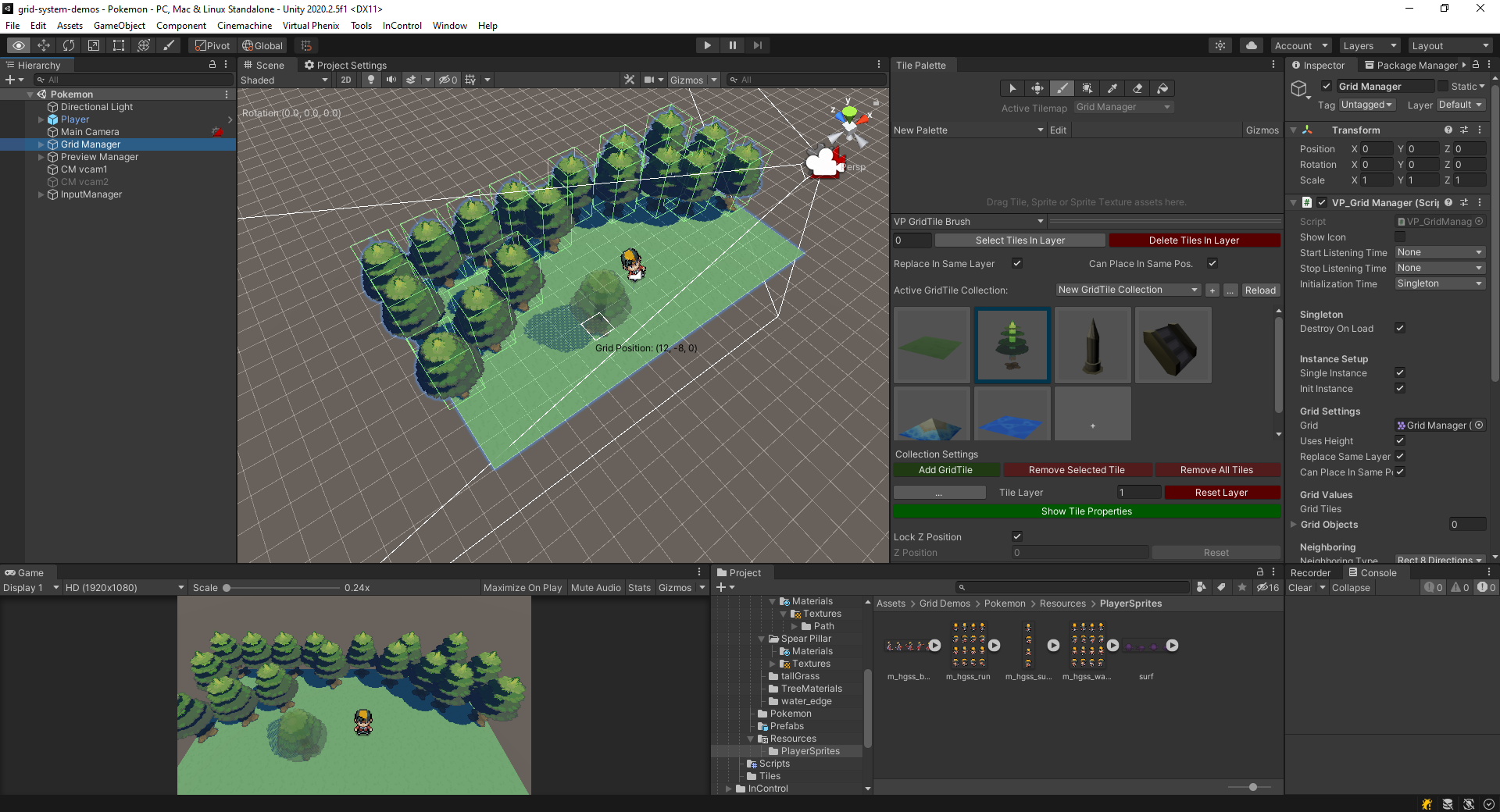Open the Active GridTile Collection dropdown
Image resolution: width=1500 pixels, height=812 pixels.
pyautogui.click(x=1127, y=290)
